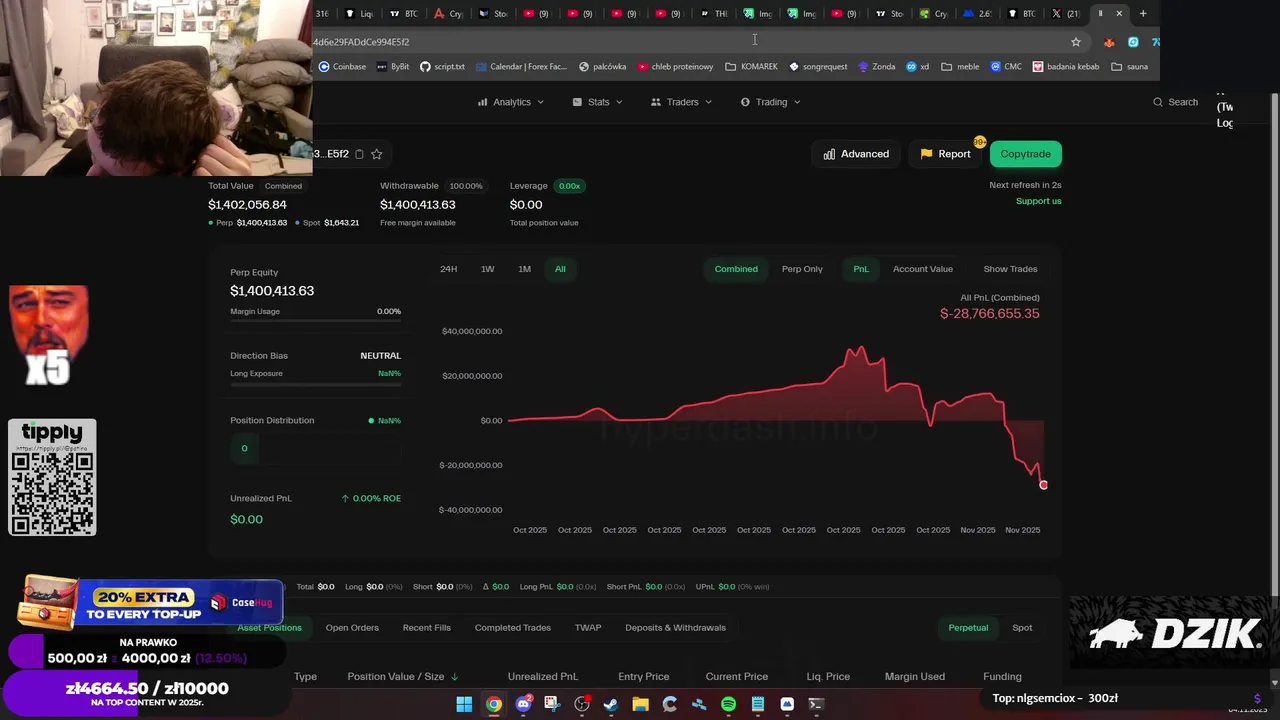Image resolution: width=1280 pixels, height=720 pixels.
Task: Show Account Value on chart
Action: (x=923, y=269)
